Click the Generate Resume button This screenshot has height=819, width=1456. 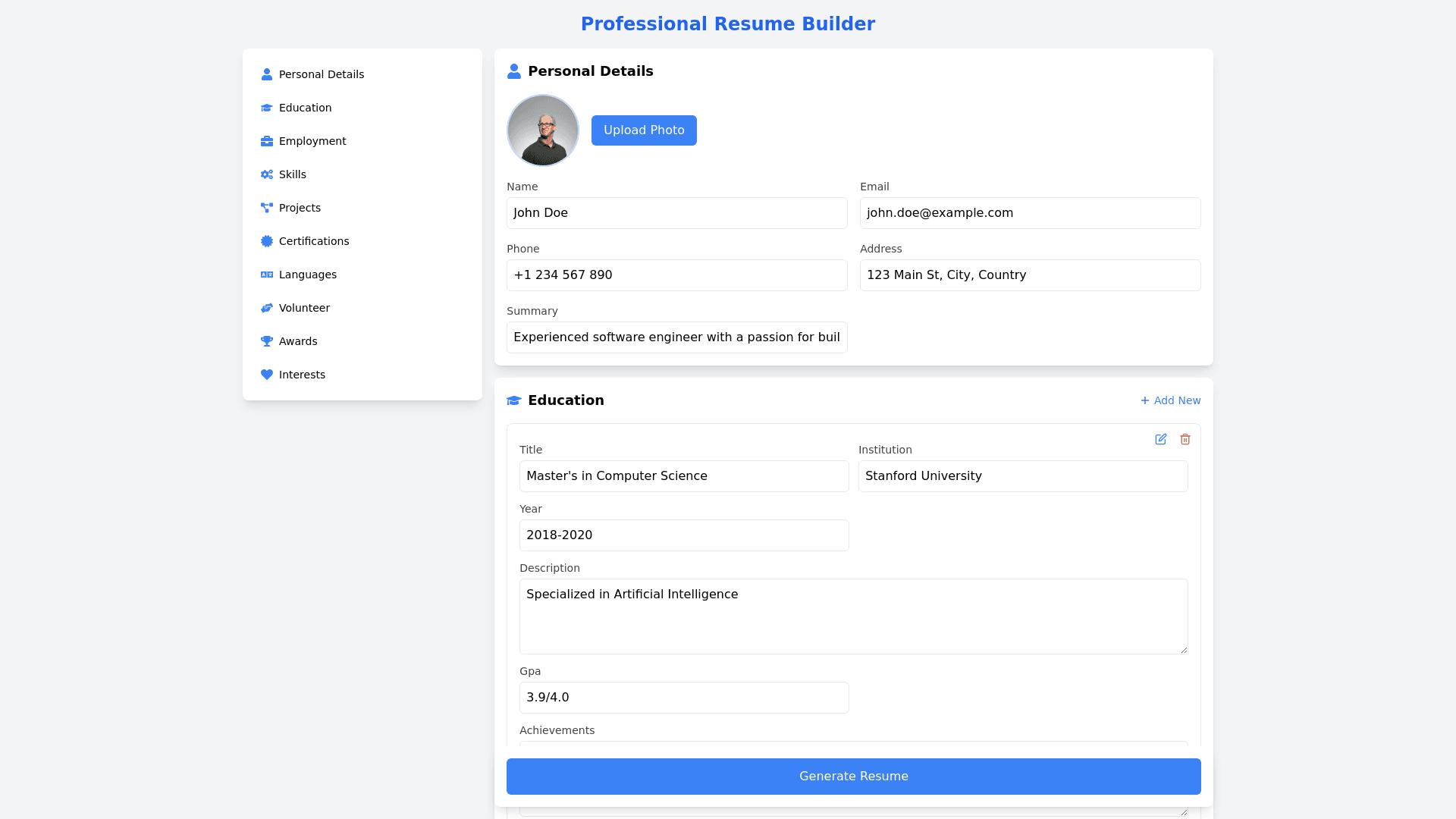(853, 776)
